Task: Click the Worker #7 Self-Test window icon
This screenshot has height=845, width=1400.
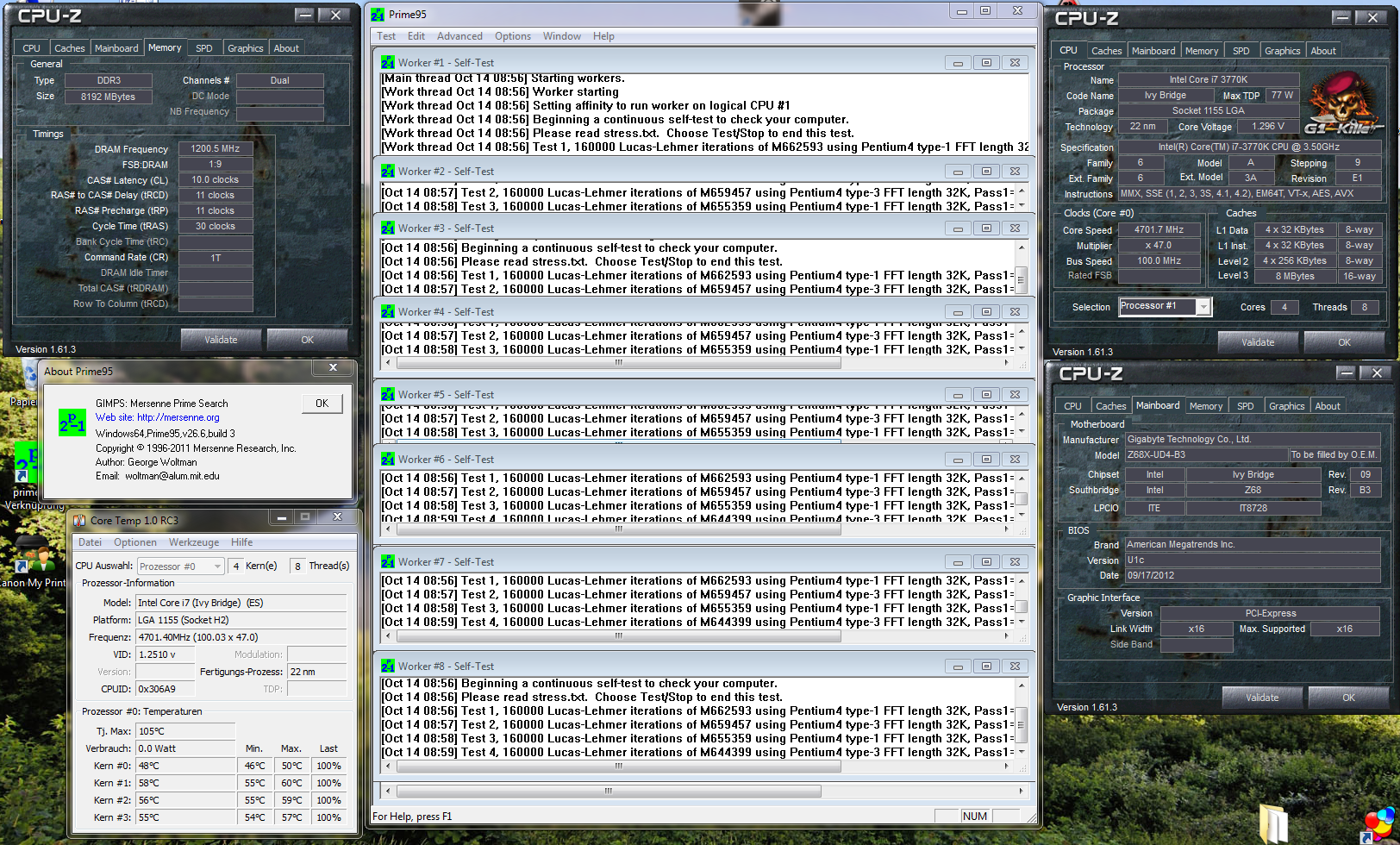Action: (388, 562)
